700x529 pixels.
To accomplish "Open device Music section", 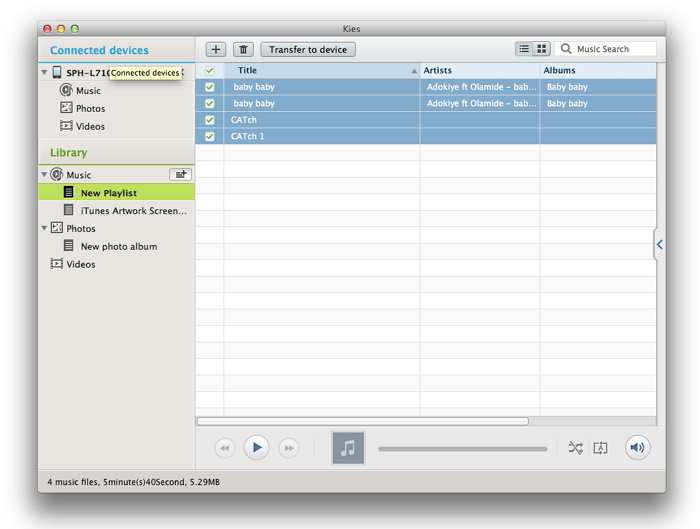I will click(88, 91).
